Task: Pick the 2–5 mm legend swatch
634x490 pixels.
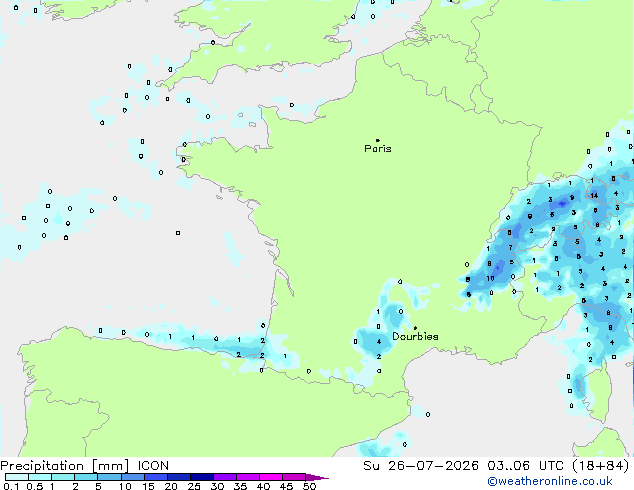Action: click(86, 477)
